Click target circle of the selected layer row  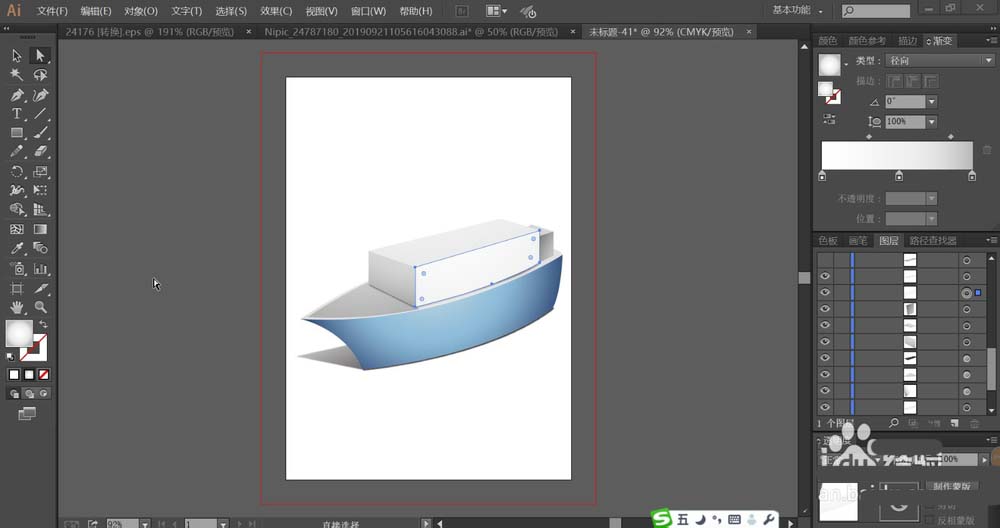click(x=967, y=293)
